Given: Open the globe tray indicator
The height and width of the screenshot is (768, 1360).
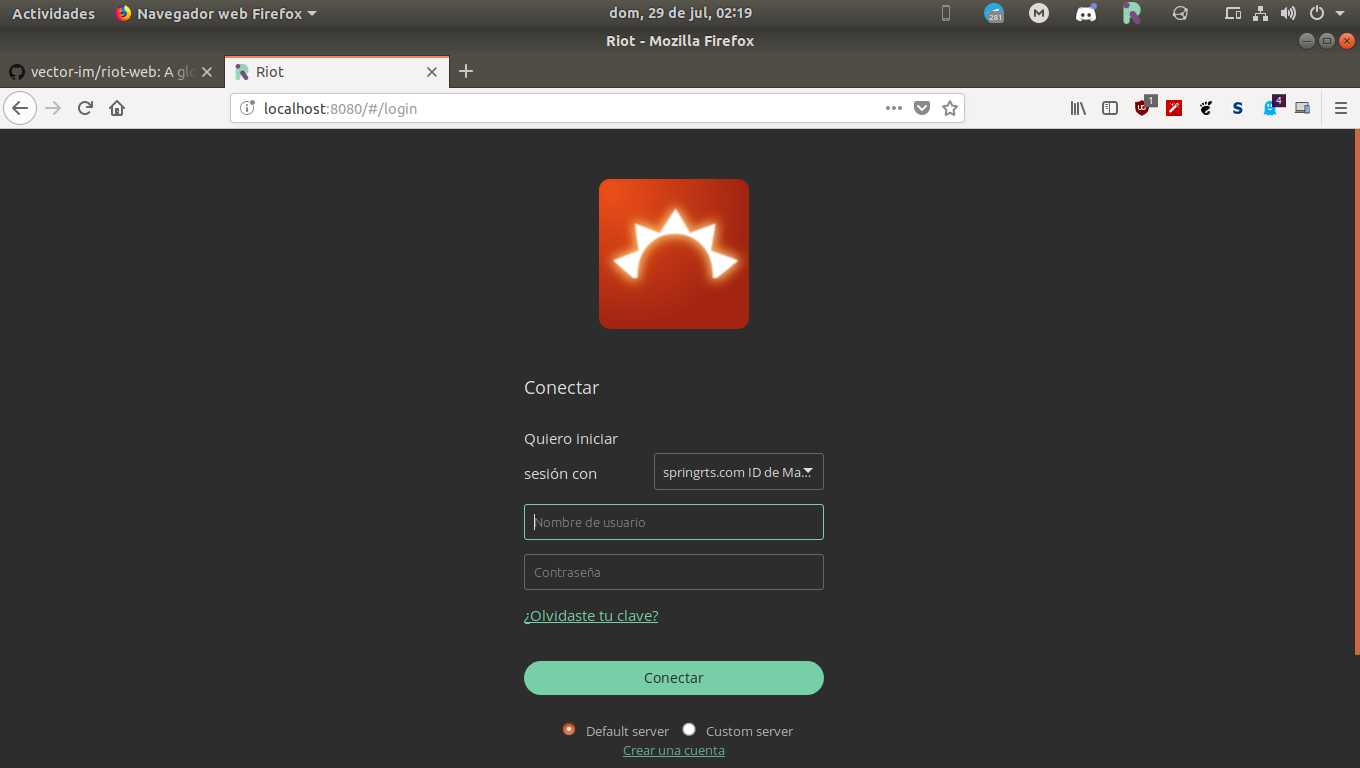Looking at the screenshot, I should (x=1180, y=13).
